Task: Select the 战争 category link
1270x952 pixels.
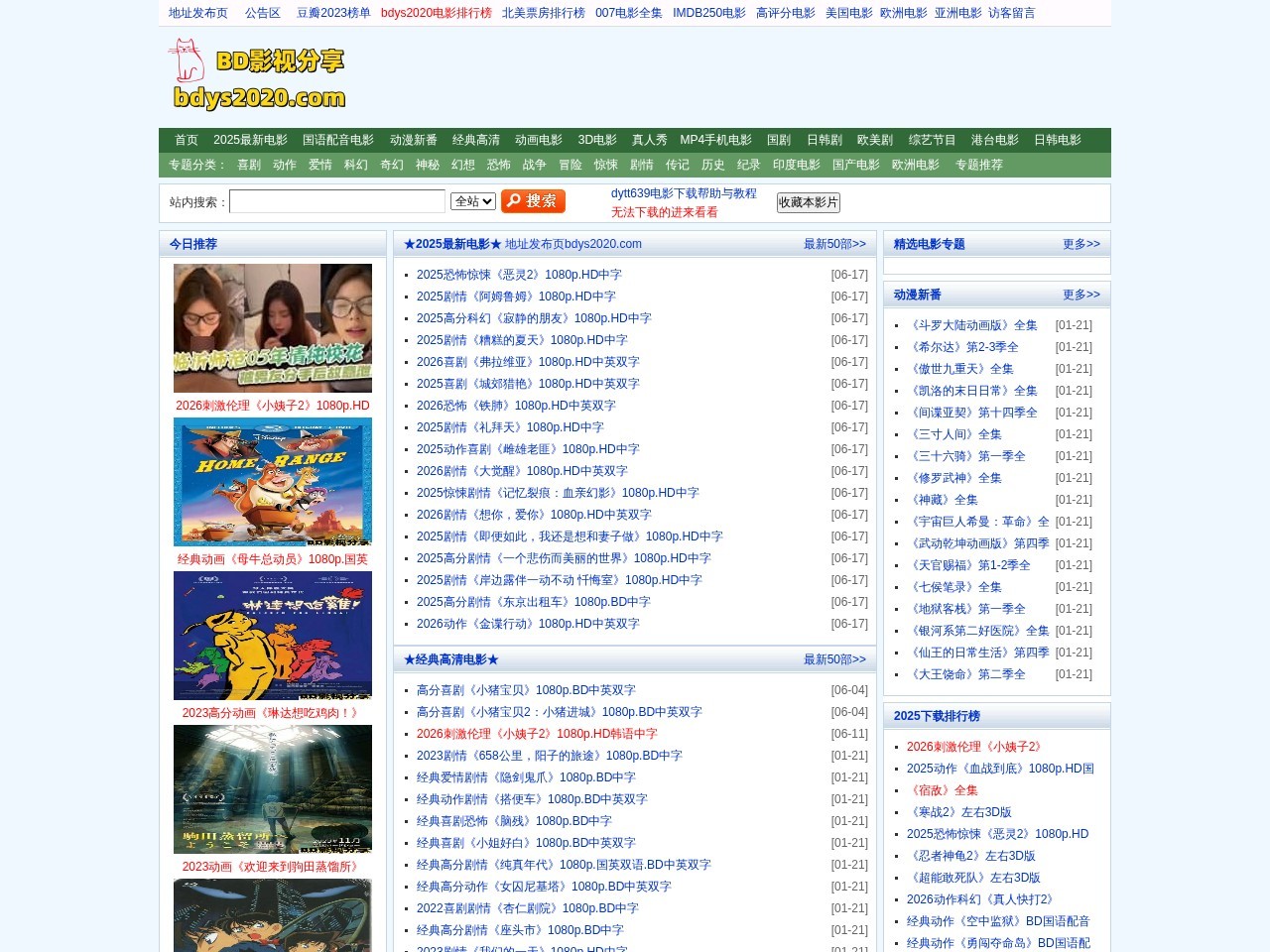Action: pyautogui.click(x=535, y=165)
